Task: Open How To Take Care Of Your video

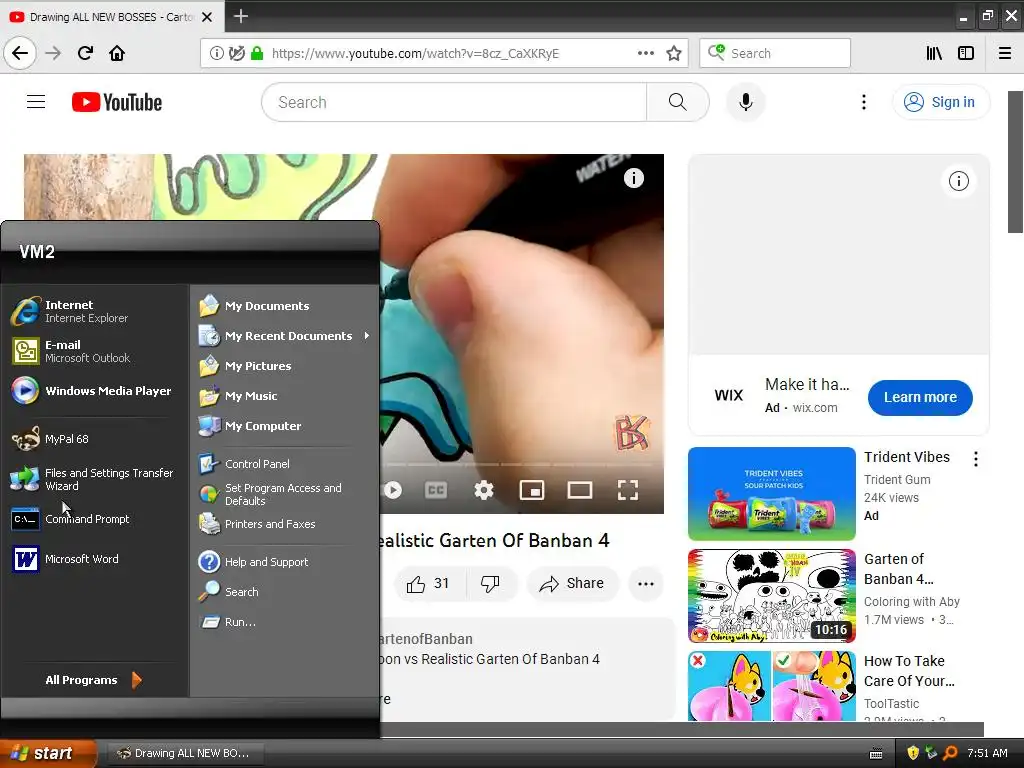Action: click(x=772, y=686)
